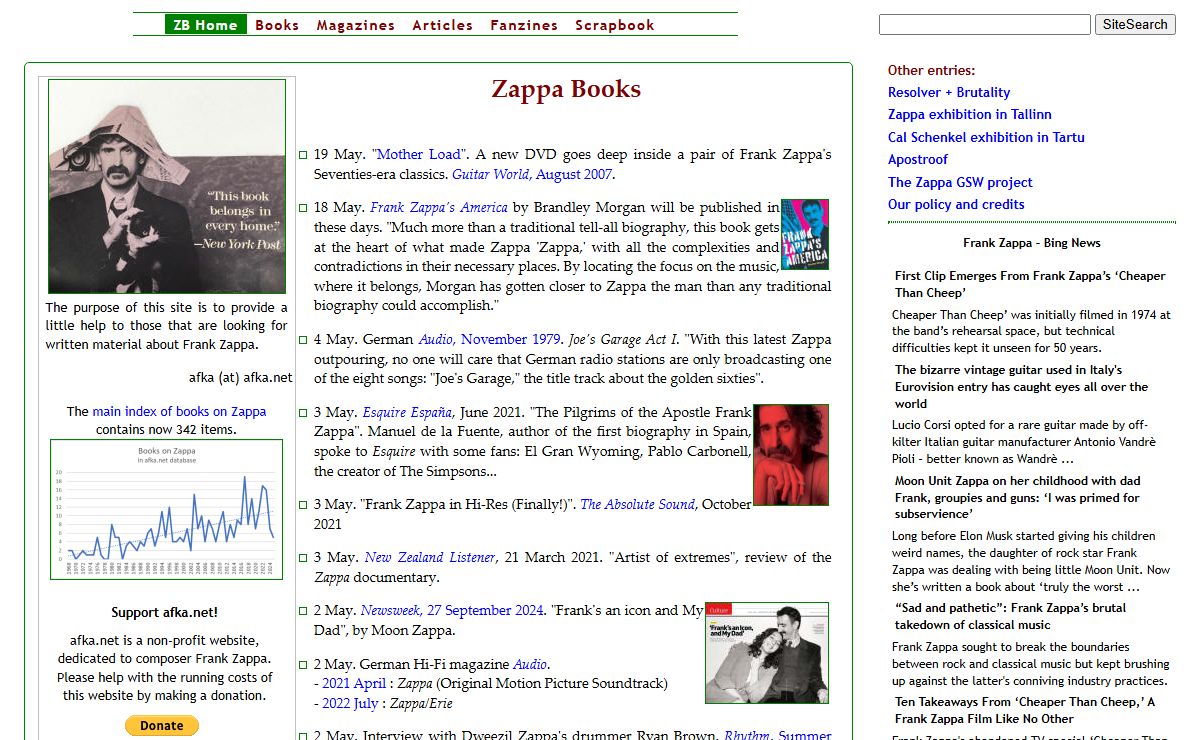Click the Frank Zappa - Bing News heading
The image size is (1200, 740).
(x=1032, y=243)
